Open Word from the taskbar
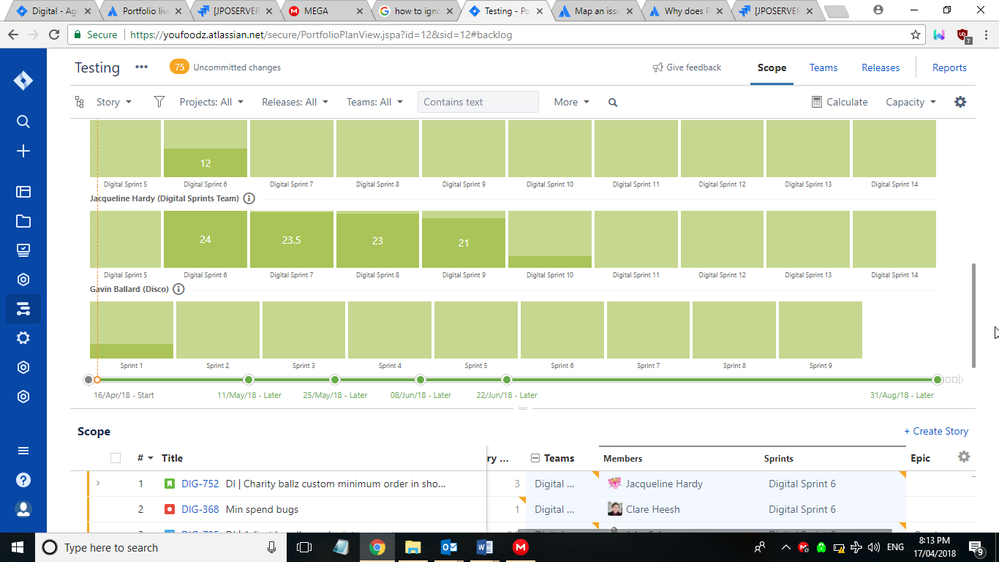 tap(484, 547)
